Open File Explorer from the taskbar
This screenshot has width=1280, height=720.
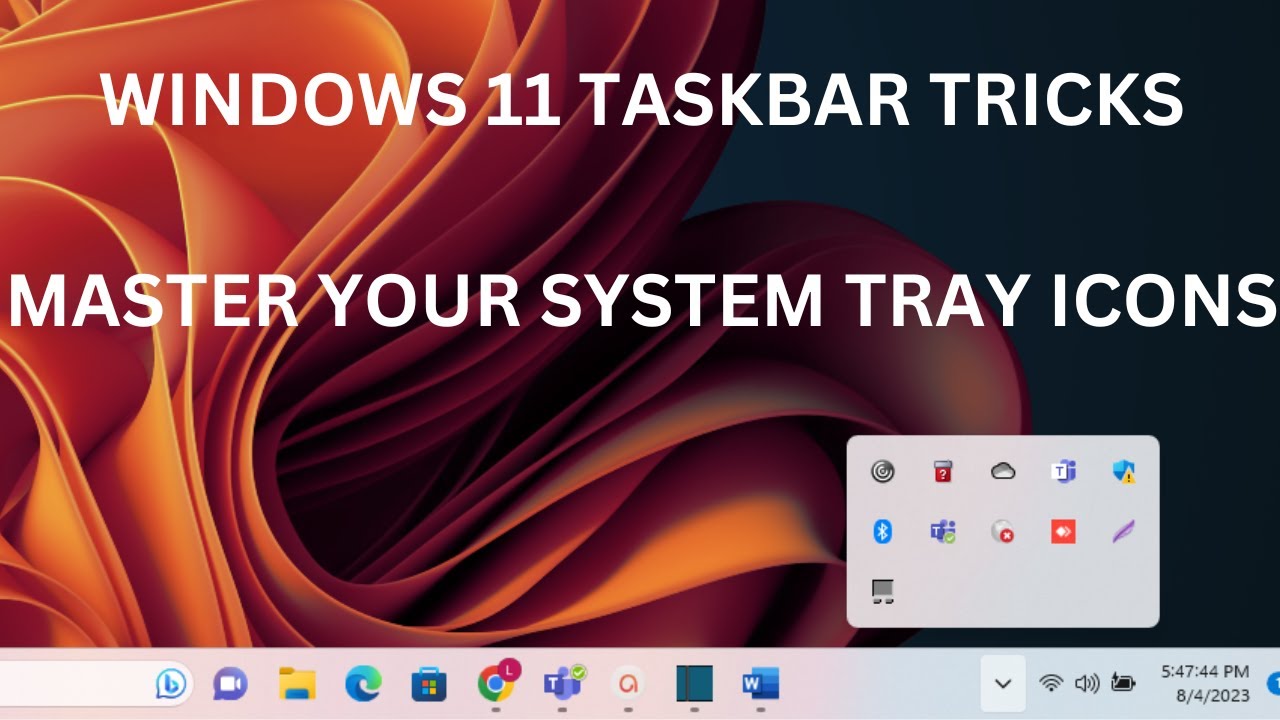297,684
